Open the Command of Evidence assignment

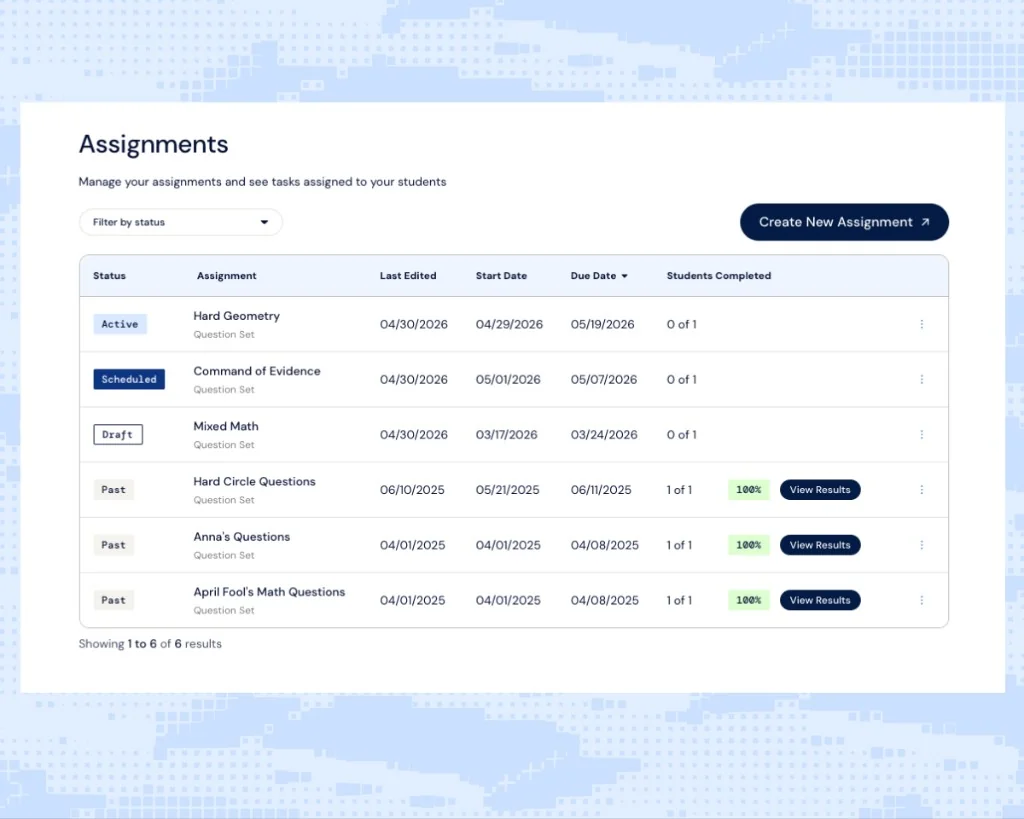[257, 371]
